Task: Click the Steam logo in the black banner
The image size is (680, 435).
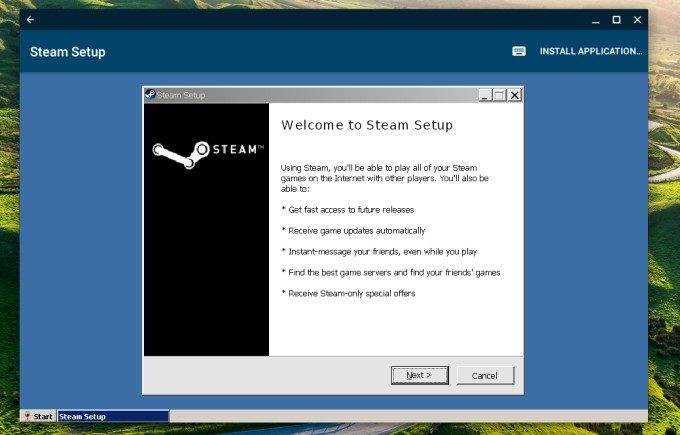Action: (207, 150)
